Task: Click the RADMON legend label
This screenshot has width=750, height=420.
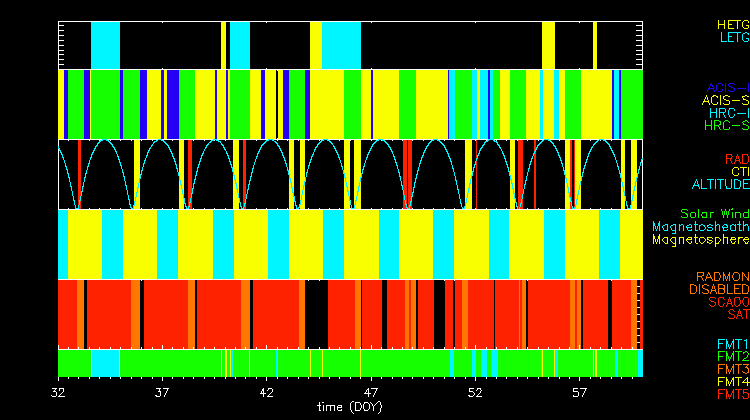Action: click(x=723, y=276)
